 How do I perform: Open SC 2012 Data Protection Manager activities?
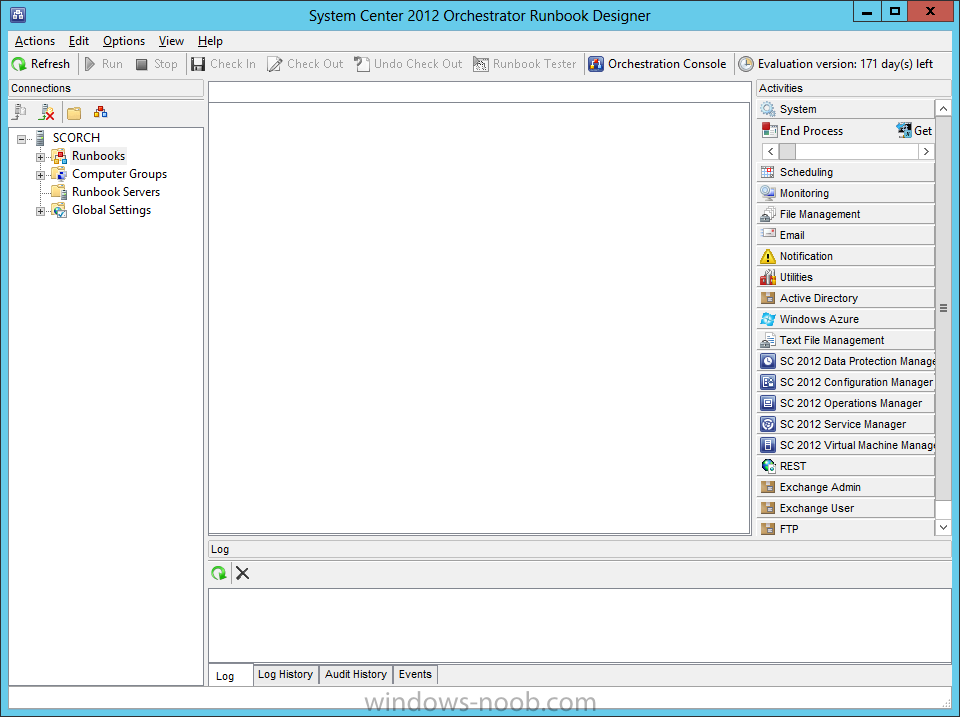[846, 361]
